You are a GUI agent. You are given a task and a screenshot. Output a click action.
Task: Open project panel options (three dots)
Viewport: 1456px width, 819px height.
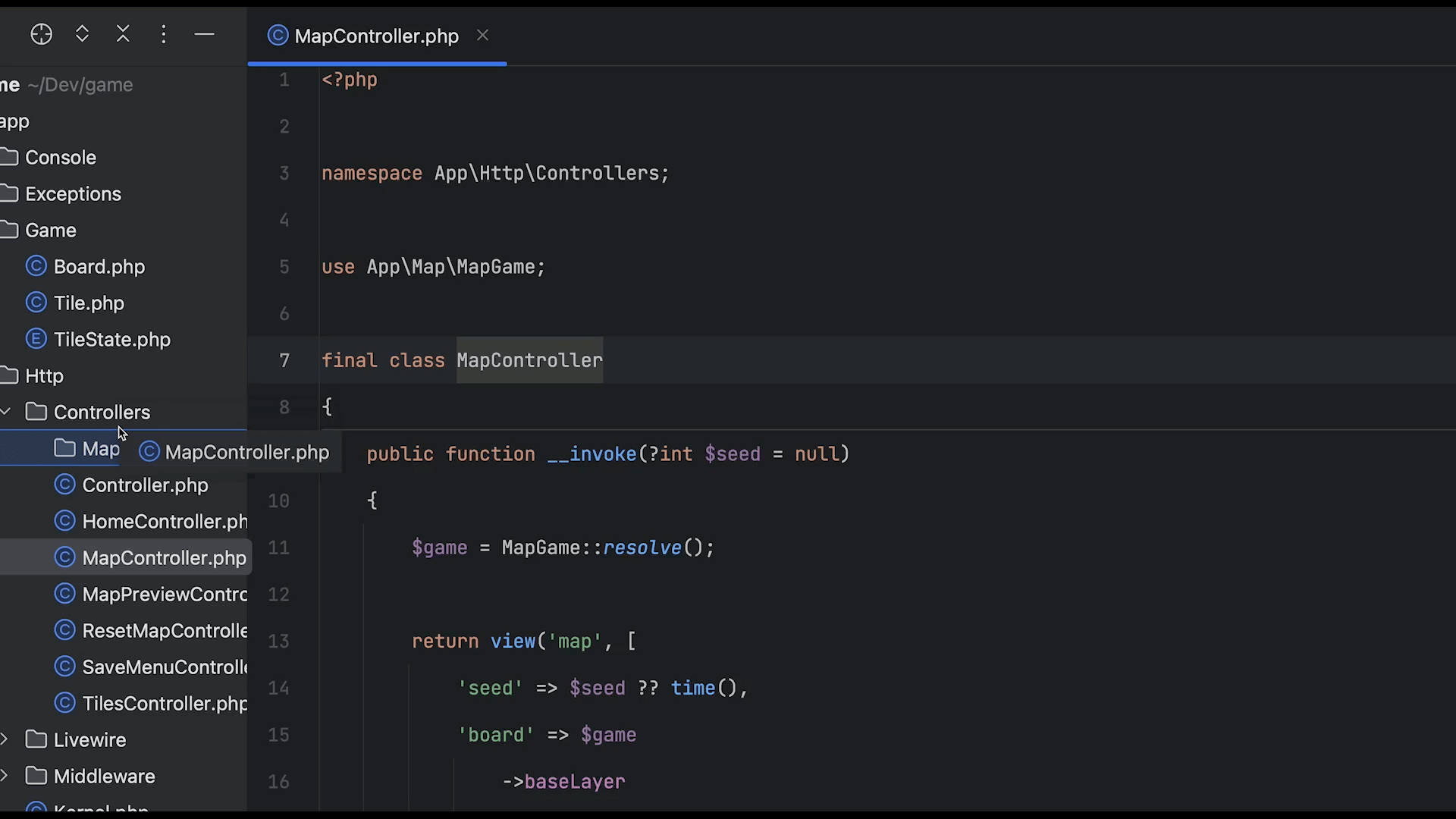pyautogui.click(x=164, y=34)
